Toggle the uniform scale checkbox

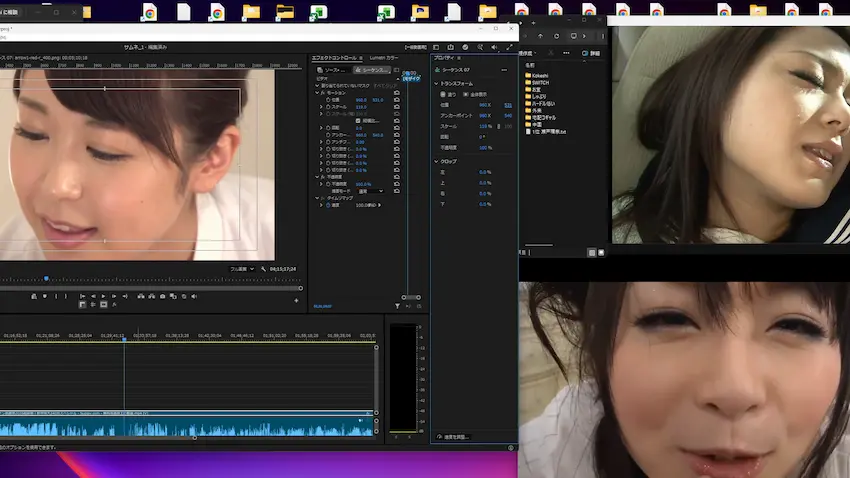tap(358, 121)
